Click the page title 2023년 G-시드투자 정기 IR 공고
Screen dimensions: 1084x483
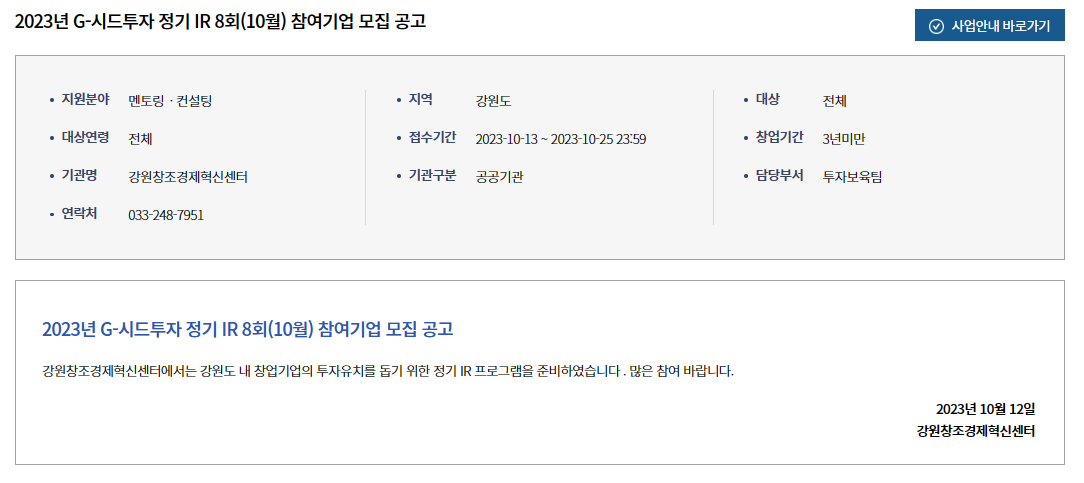[x=221, y=21]
